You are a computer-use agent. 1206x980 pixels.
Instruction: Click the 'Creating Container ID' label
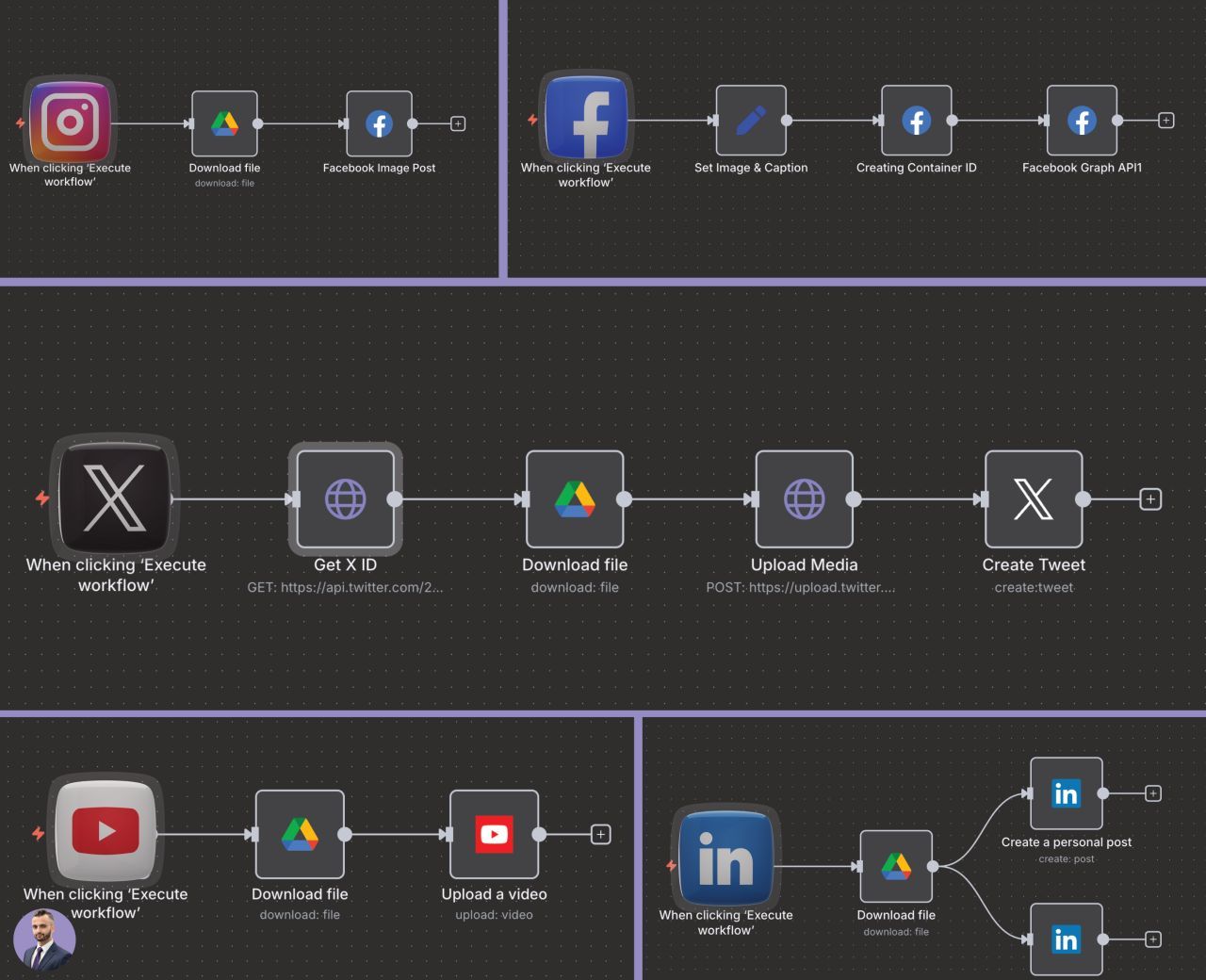[x=917, y=168]
